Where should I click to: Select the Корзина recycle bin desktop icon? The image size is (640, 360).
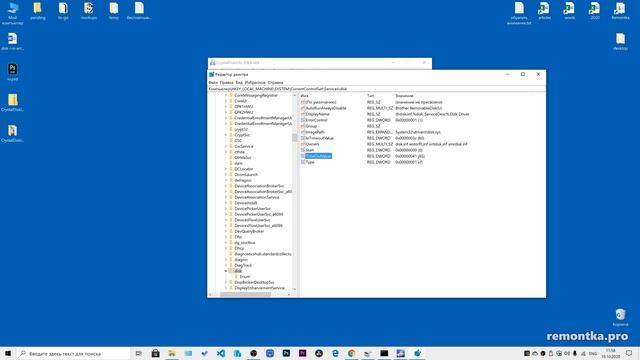click(x=620, y=317)
